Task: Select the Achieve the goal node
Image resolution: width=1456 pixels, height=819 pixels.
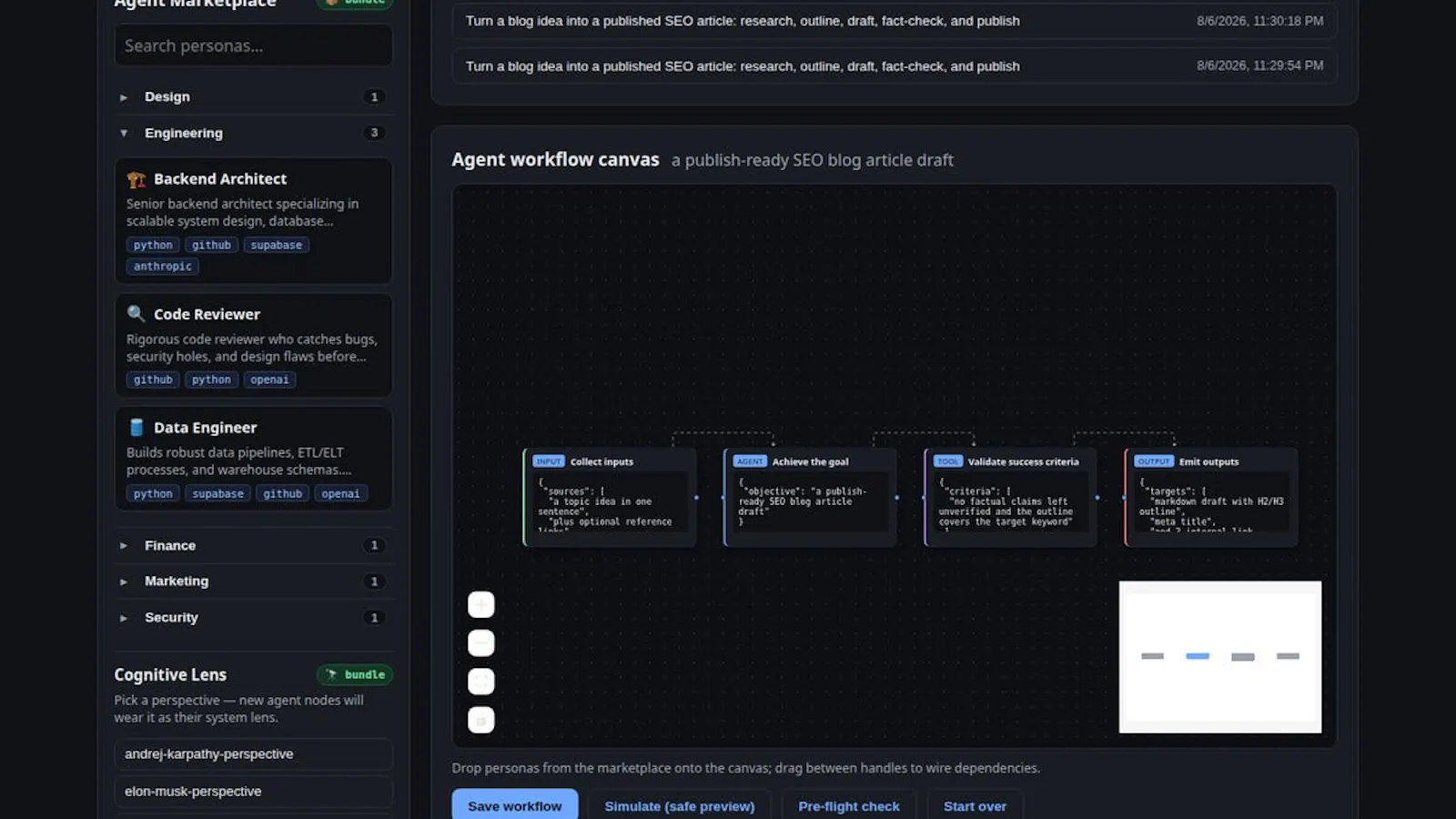Action: tap(810, 497)
